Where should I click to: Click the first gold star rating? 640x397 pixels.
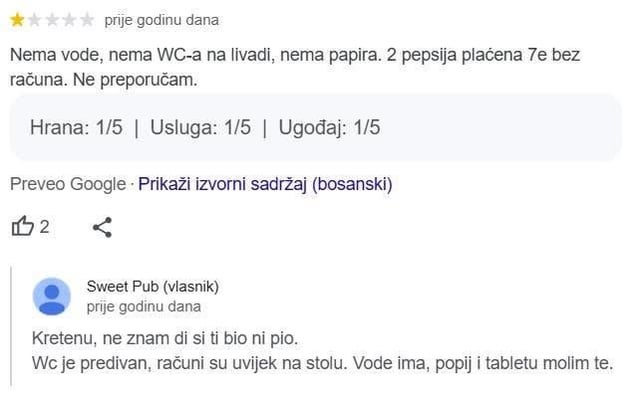pos(17,20)
